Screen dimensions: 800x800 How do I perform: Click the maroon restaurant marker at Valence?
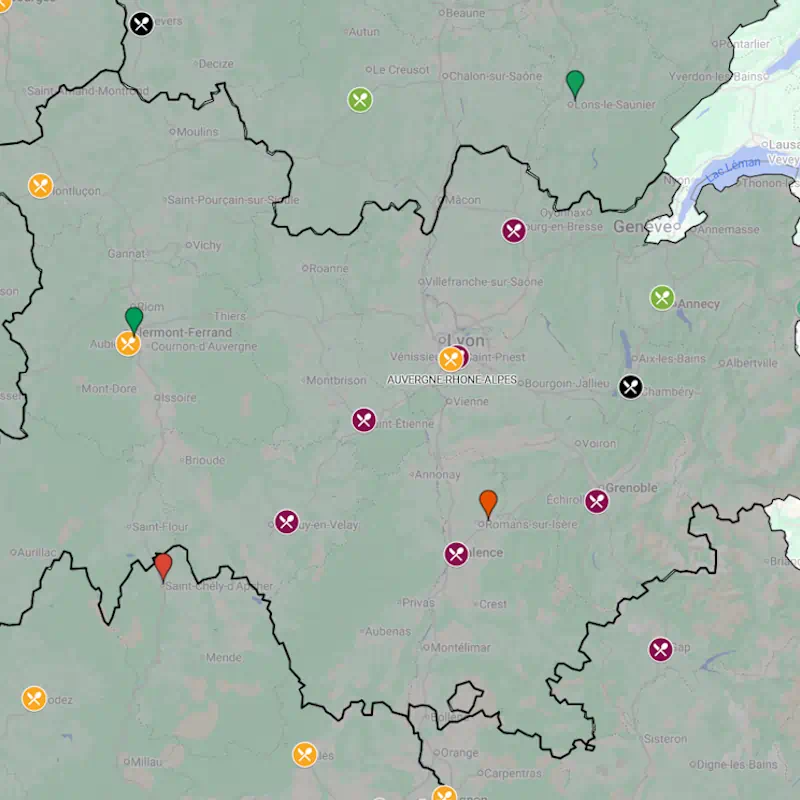coord(456,554)
